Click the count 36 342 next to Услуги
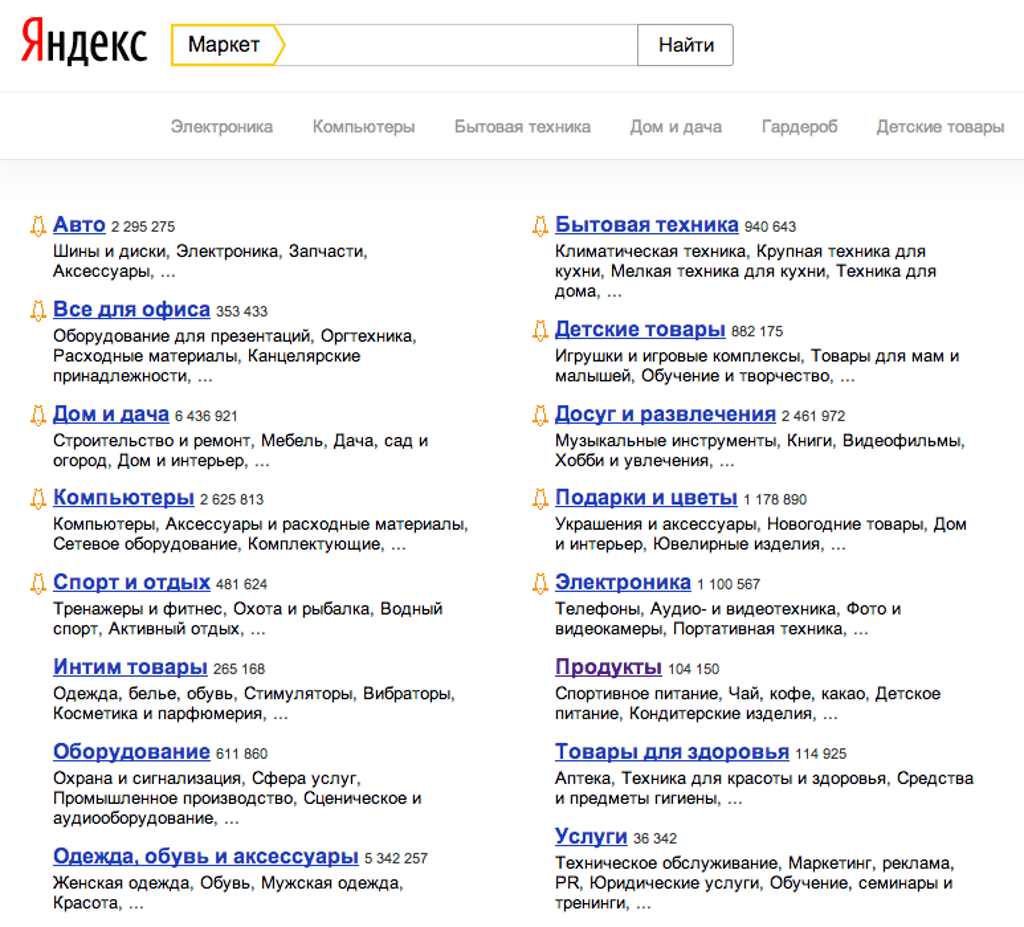 655,839
